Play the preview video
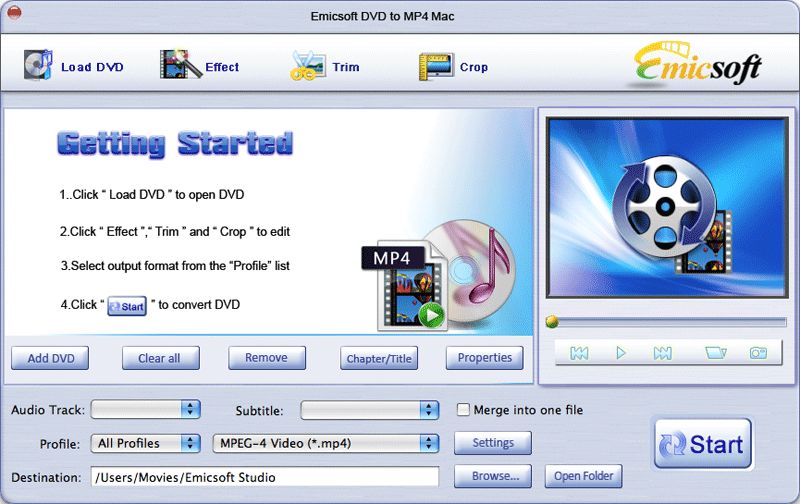Viewport: 800px width, 504px height. click(621, 353)
